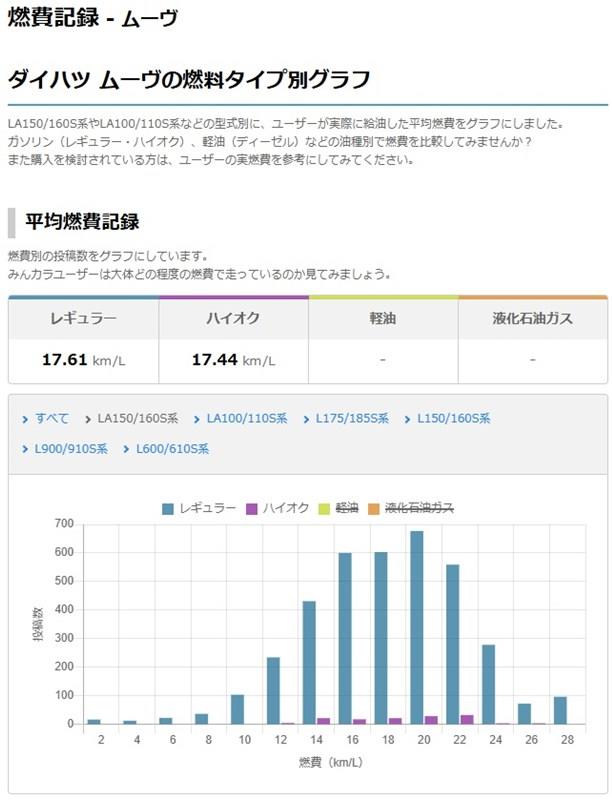Click the purple bar at 22 km/L
The width and height of the screenshot is (612, 800).
tap(467, 719)
